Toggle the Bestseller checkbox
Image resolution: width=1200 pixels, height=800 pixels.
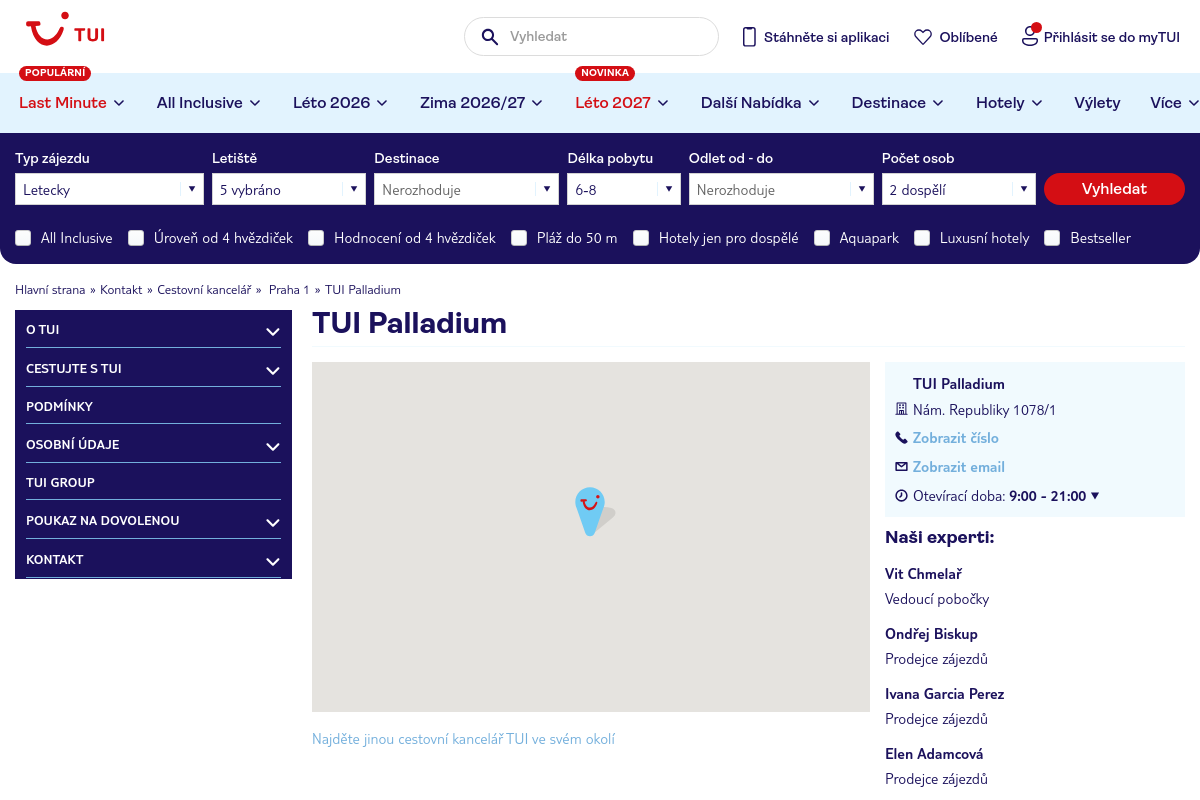(x=1052, y=238)
